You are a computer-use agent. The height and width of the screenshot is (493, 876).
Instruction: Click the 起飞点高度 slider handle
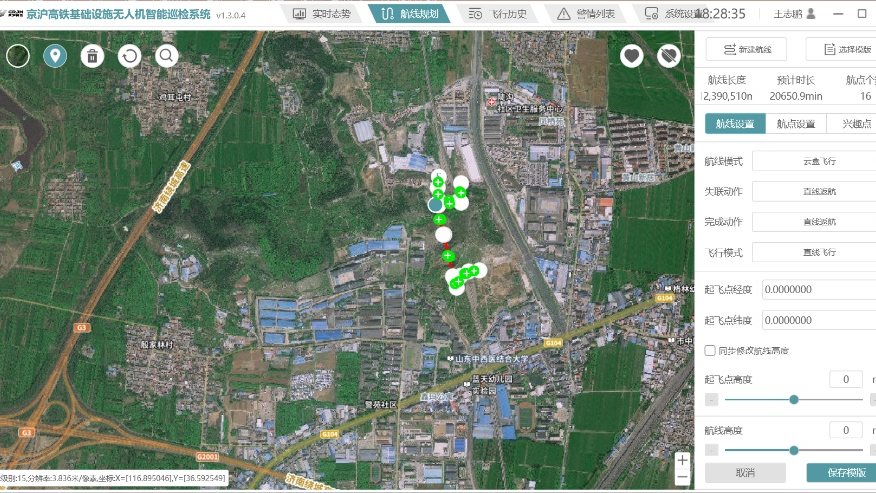tap(793, 399)
